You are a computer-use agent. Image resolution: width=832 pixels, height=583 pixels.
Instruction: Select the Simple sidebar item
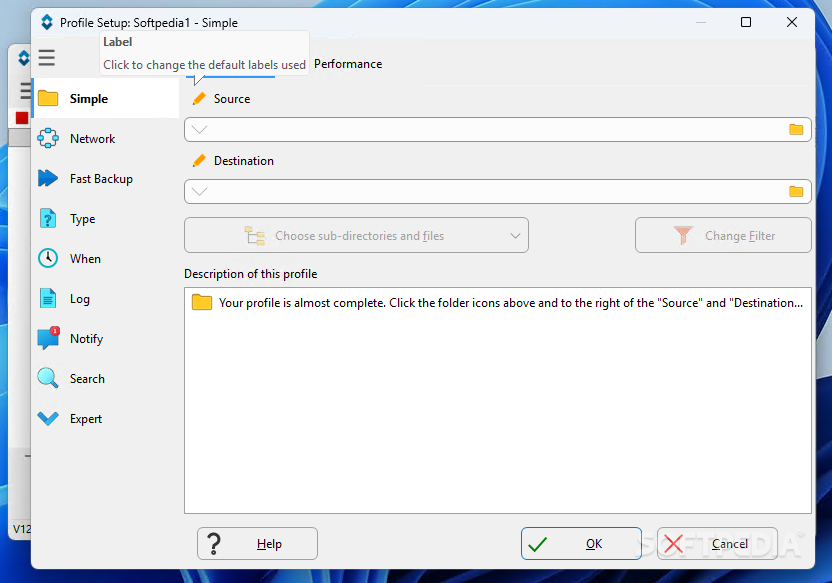(x=106, y=99)
